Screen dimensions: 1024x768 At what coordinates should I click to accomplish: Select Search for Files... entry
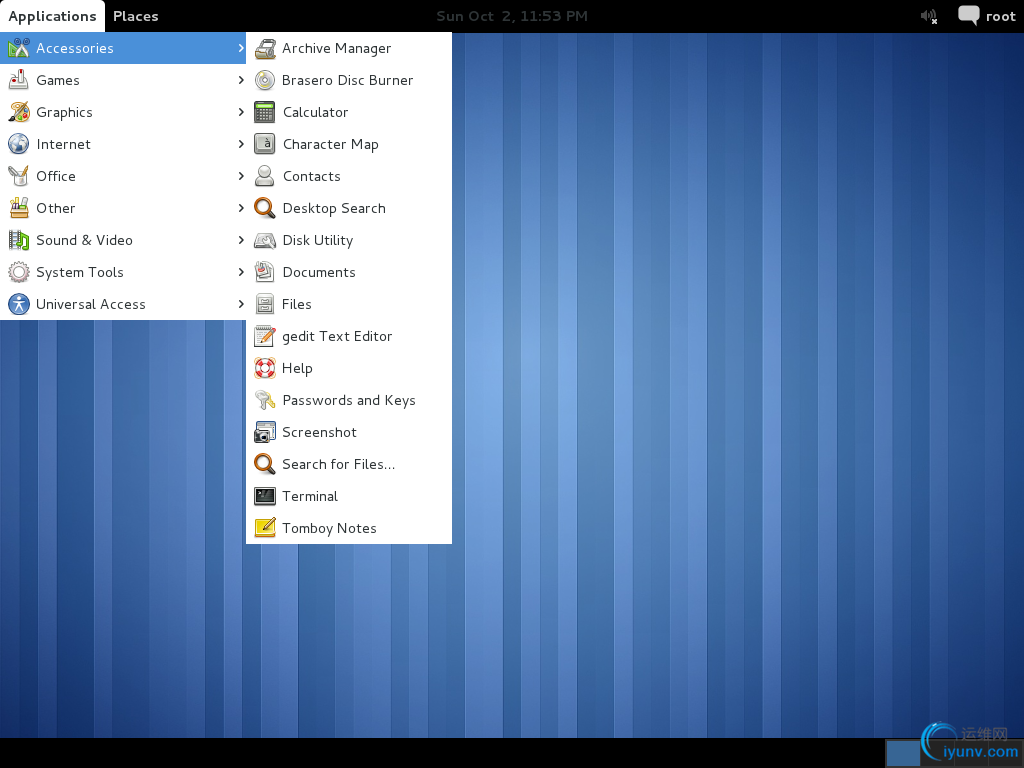(338, 464)
